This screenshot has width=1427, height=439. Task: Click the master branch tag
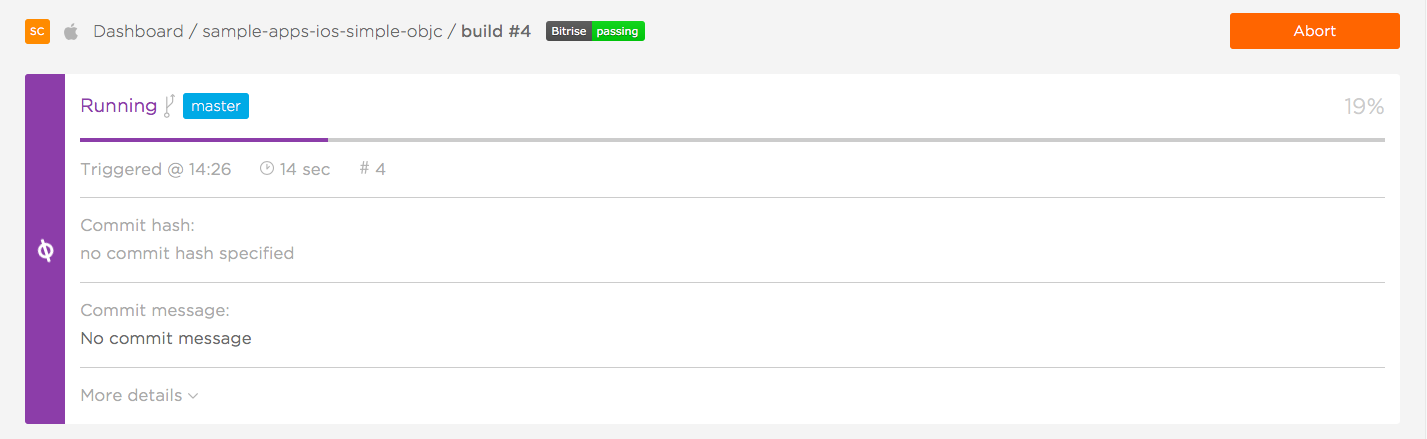pyautogui.click(x=216, y=105)
